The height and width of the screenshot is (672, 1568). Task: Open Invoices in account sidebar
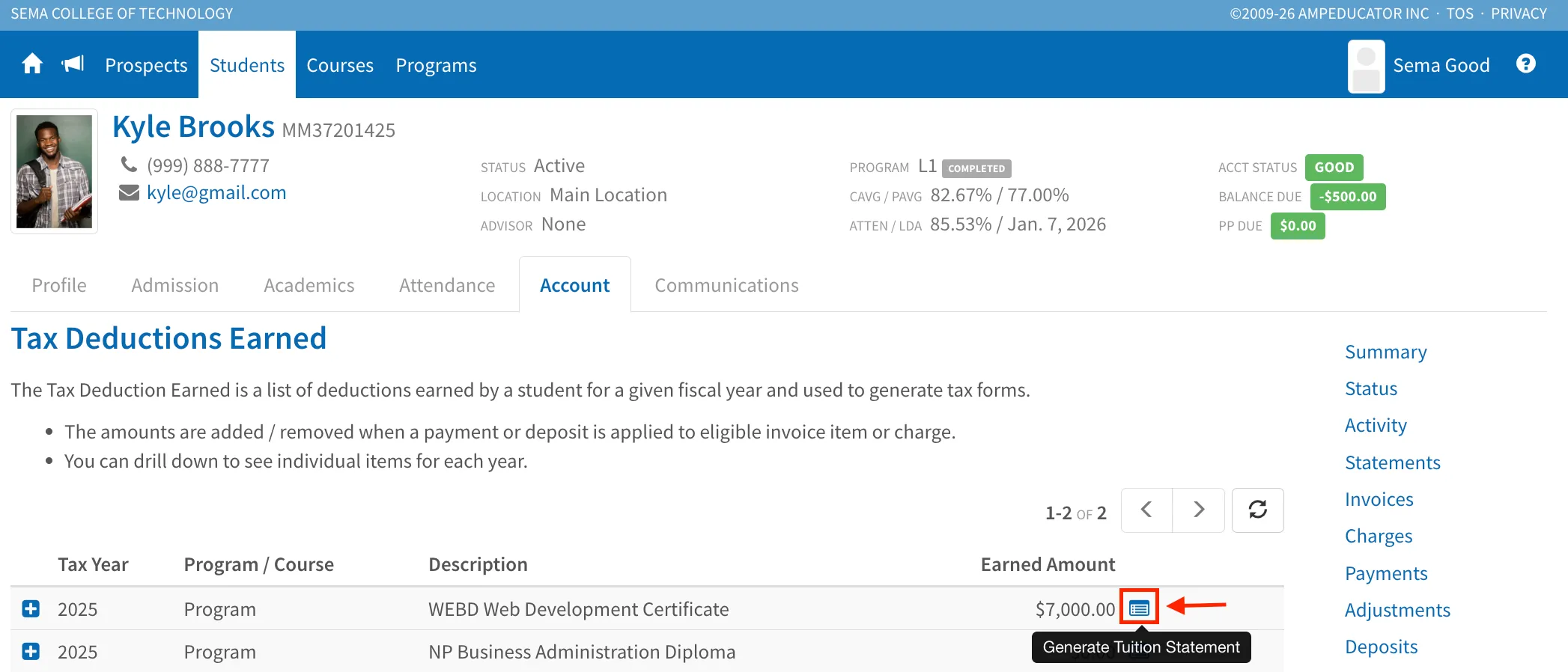point(1379,499)
